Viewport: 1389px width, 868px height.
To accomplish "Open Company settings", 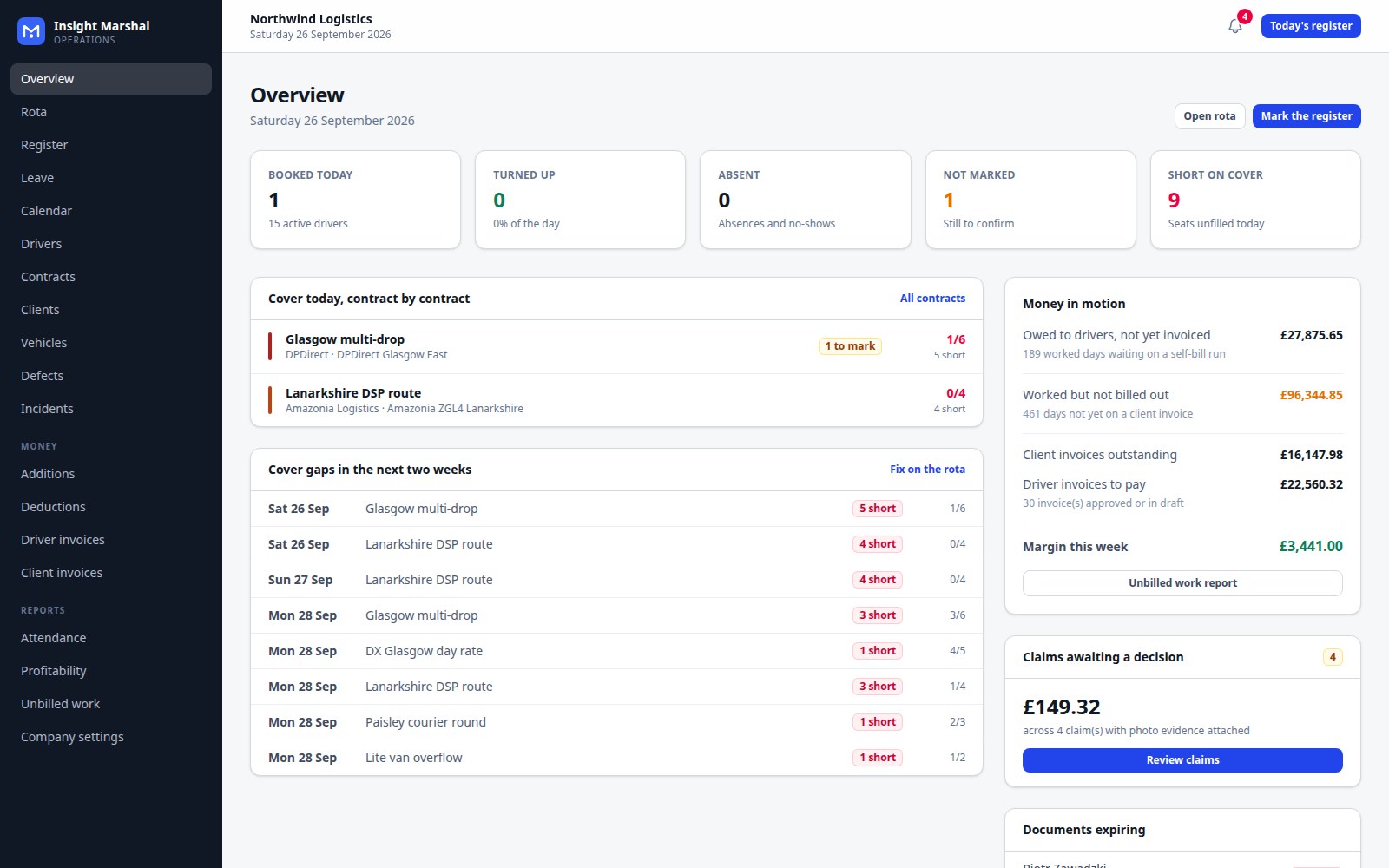I will pyautogui.click(x=111, y=737).
